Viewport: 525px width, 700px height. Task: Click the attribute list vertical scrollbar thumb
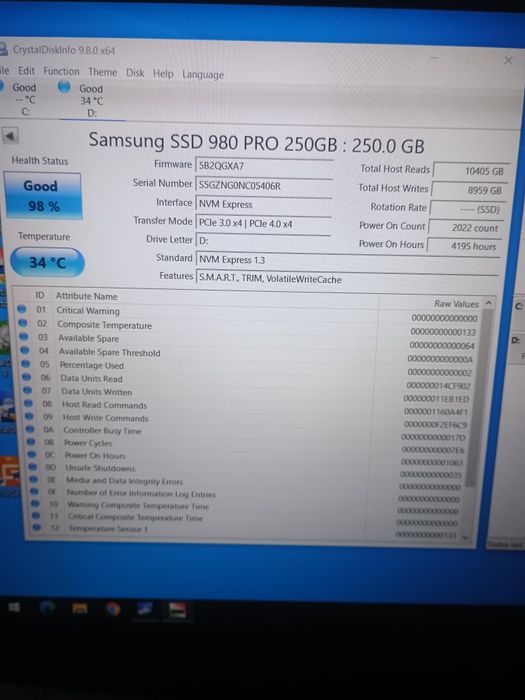coord(478,397)
